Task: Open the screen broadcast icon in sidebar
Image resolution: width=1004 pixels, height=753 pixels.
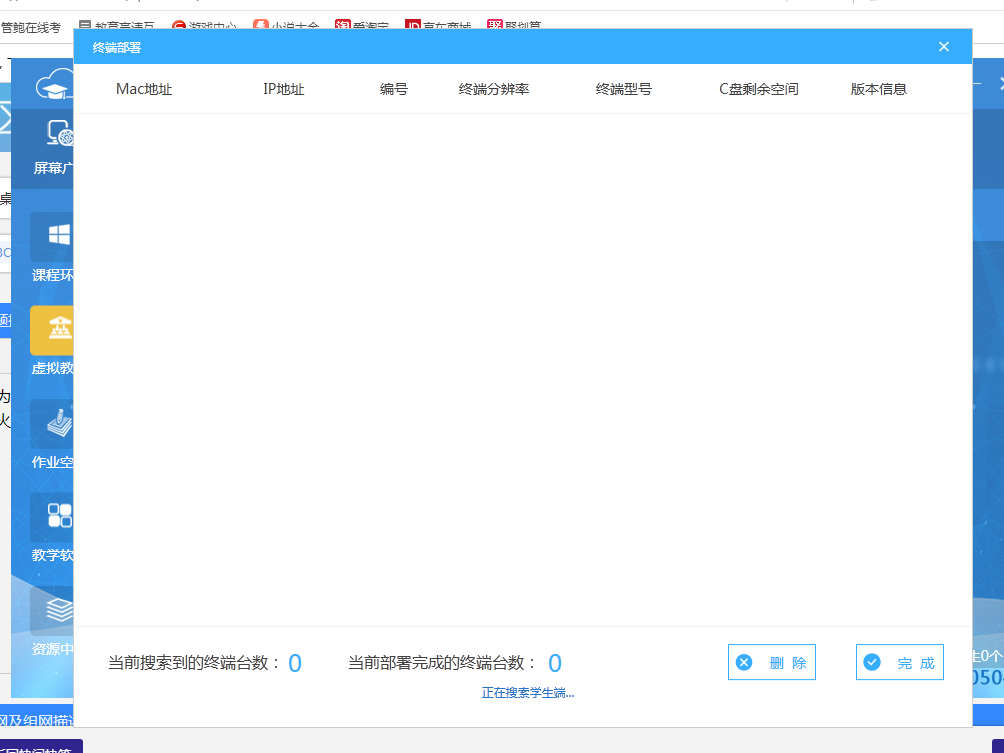Action: click(x=60, y=133)
